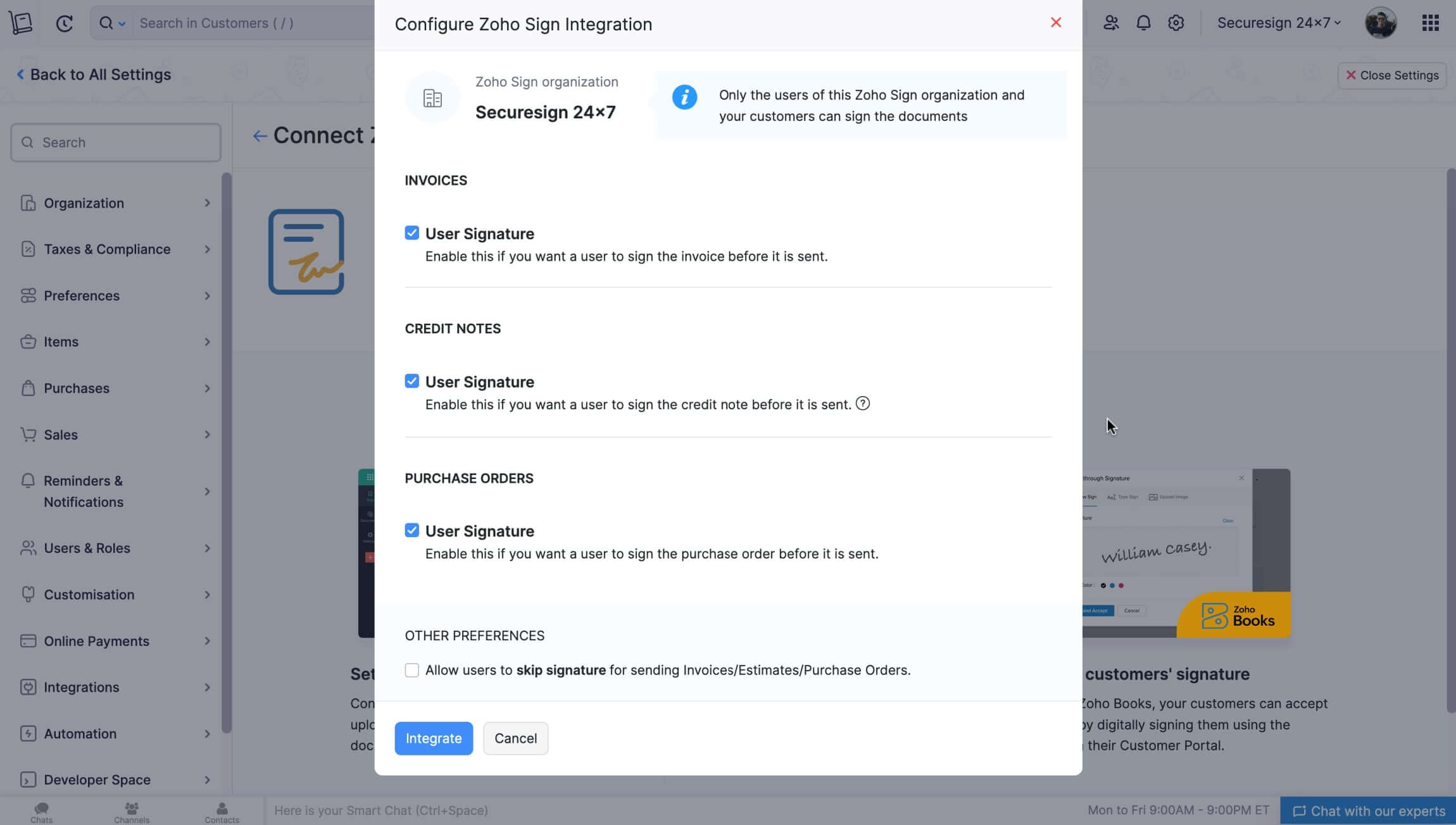Open the notifications bell icon
Screen dimensions: 1456x825
(1143, 23)
